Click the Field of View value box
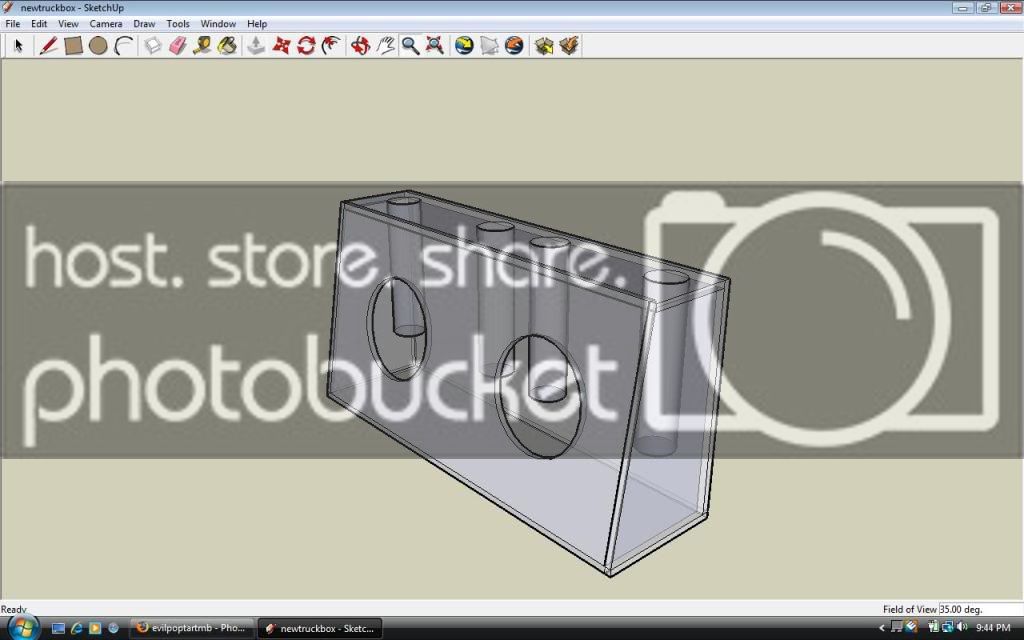 pyautogui.click(x=980, y=609)
